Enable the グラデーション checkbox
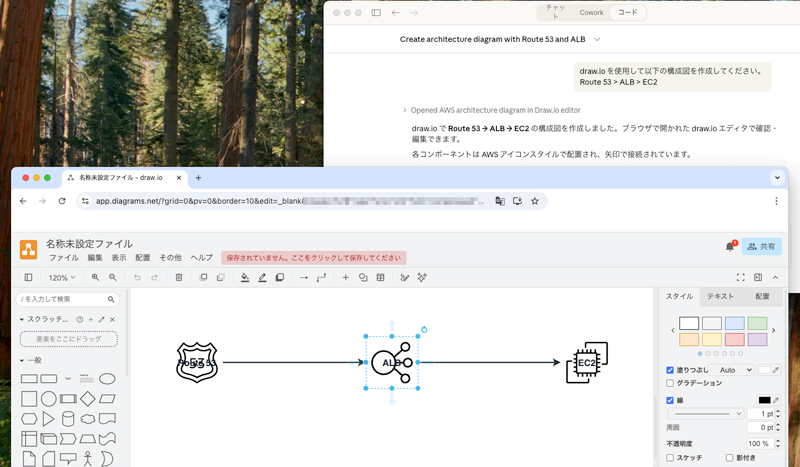 click(670, 383)
